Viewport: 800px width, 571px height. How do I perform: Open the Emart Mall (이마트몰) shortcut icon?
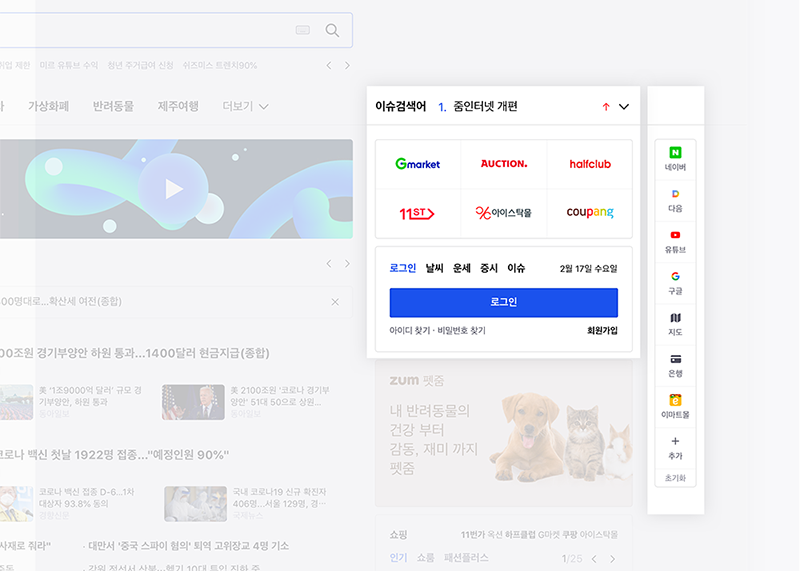coord(675,407)
